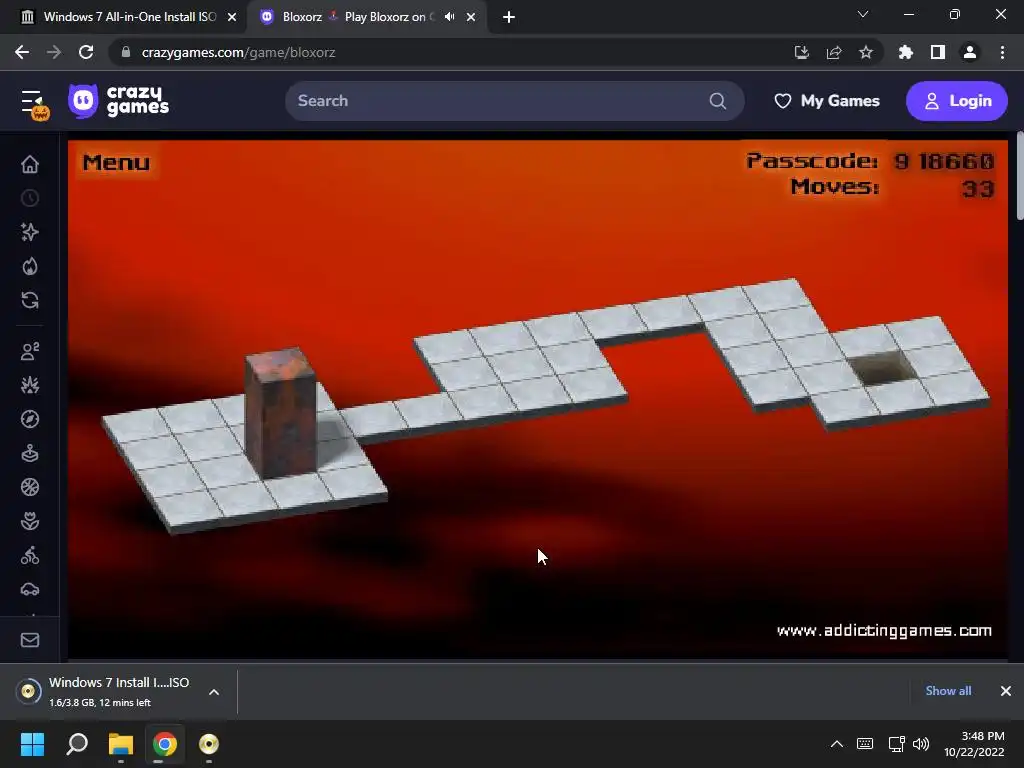Open Updated games refresh icon
Image resolution: width=1024 pixels, height=768 pixels.
click(x=30, y=300)
